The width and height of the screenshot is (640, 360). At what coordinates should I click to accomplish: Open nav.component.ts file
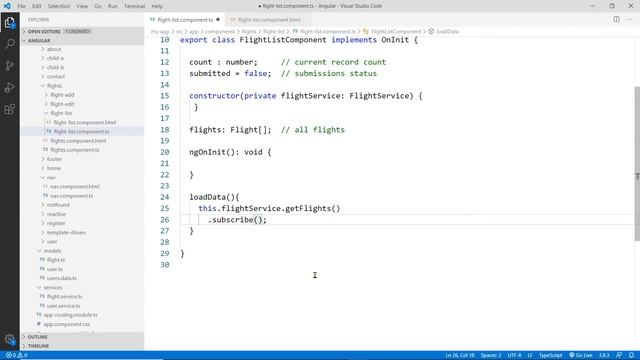coord(71,196)
